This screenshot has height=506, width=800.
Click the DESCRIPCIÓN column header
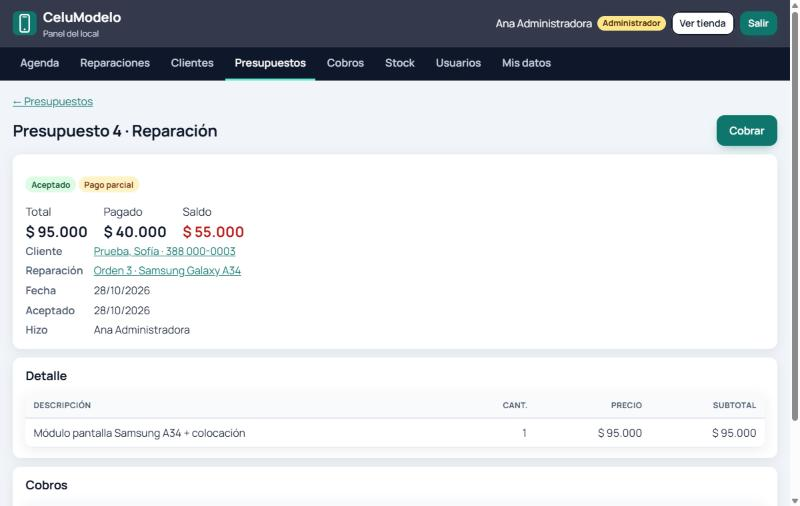(62, 405)
